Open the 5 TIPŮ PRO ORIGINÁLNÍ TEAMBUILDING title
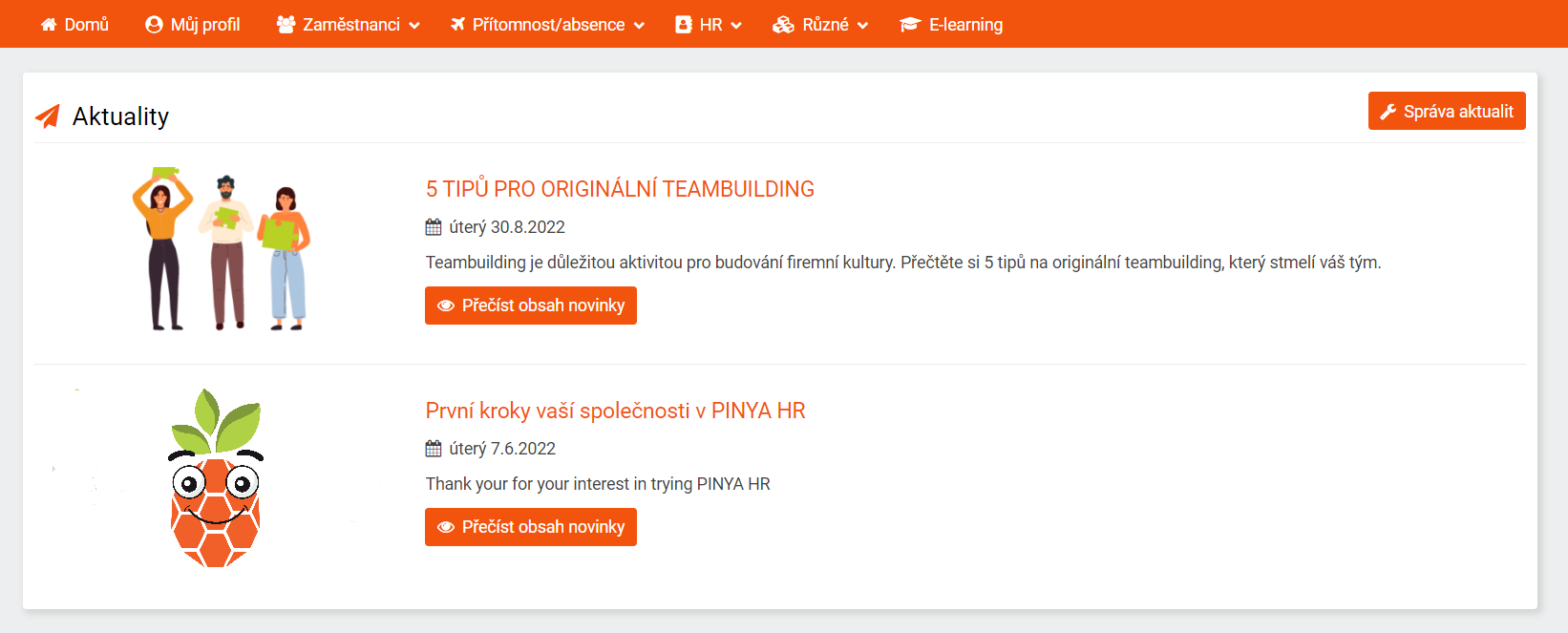The width and height of the screenshot is (1568, 633). click(x=620, y=189)
